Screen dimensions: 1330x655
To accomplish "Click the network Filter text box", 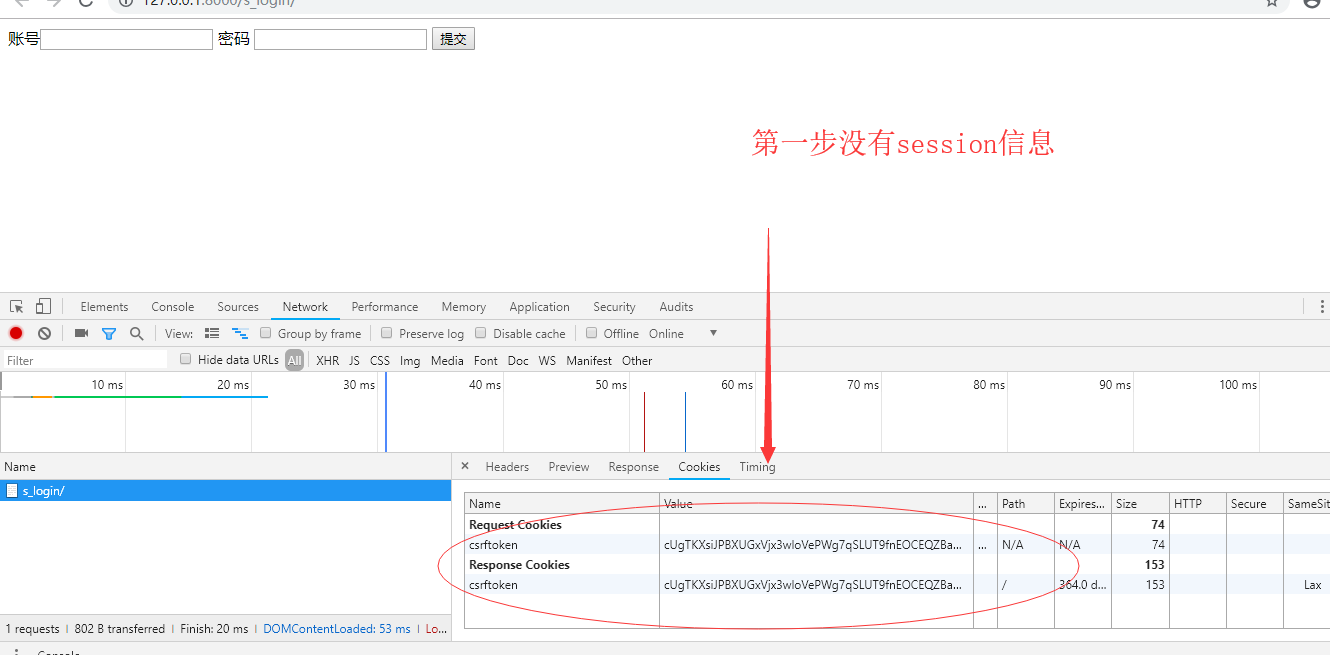I will coord(85,360).
